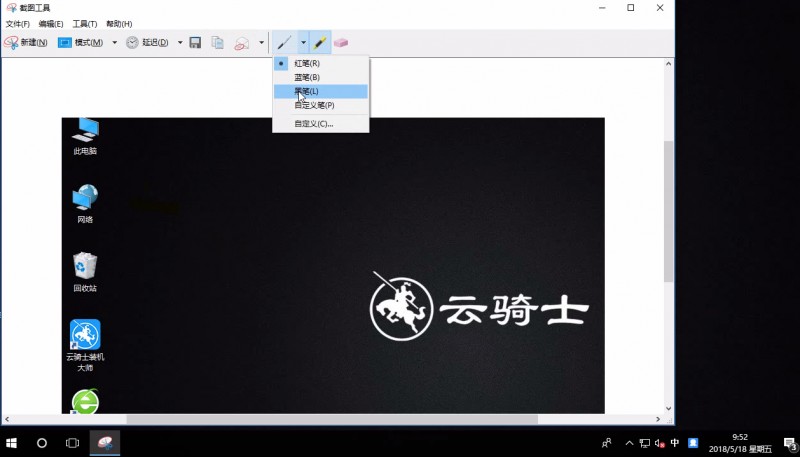
Task: Expand the Delay dropdown arrow
Action: 180,43
